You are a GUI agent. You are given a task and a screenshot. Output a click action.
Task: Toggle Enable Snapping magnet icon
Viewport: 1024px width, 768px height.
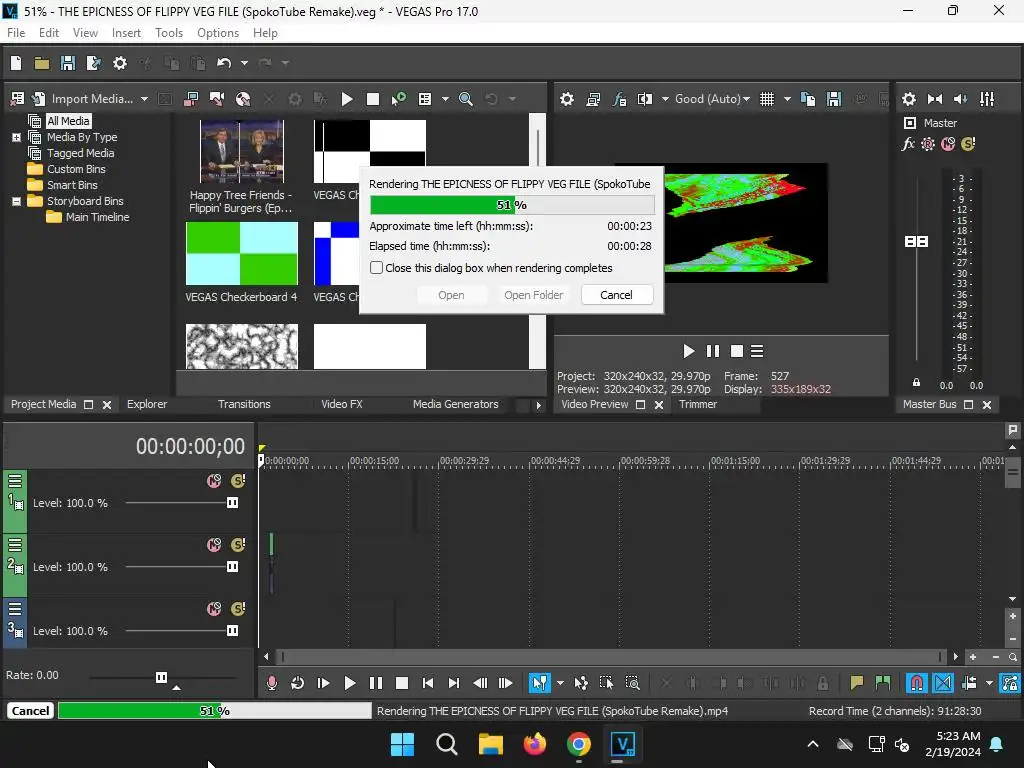916,683
